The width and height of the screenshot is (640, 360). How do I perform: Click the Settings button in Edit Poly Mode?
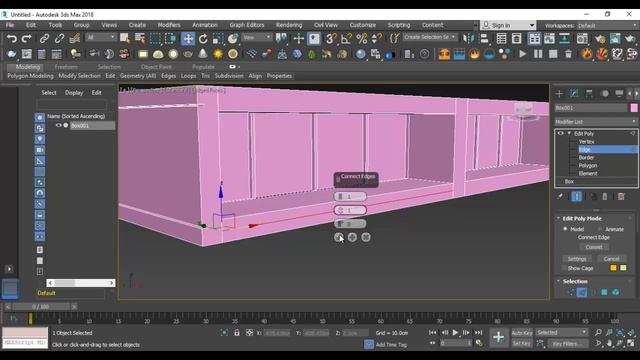click(577, 259)
